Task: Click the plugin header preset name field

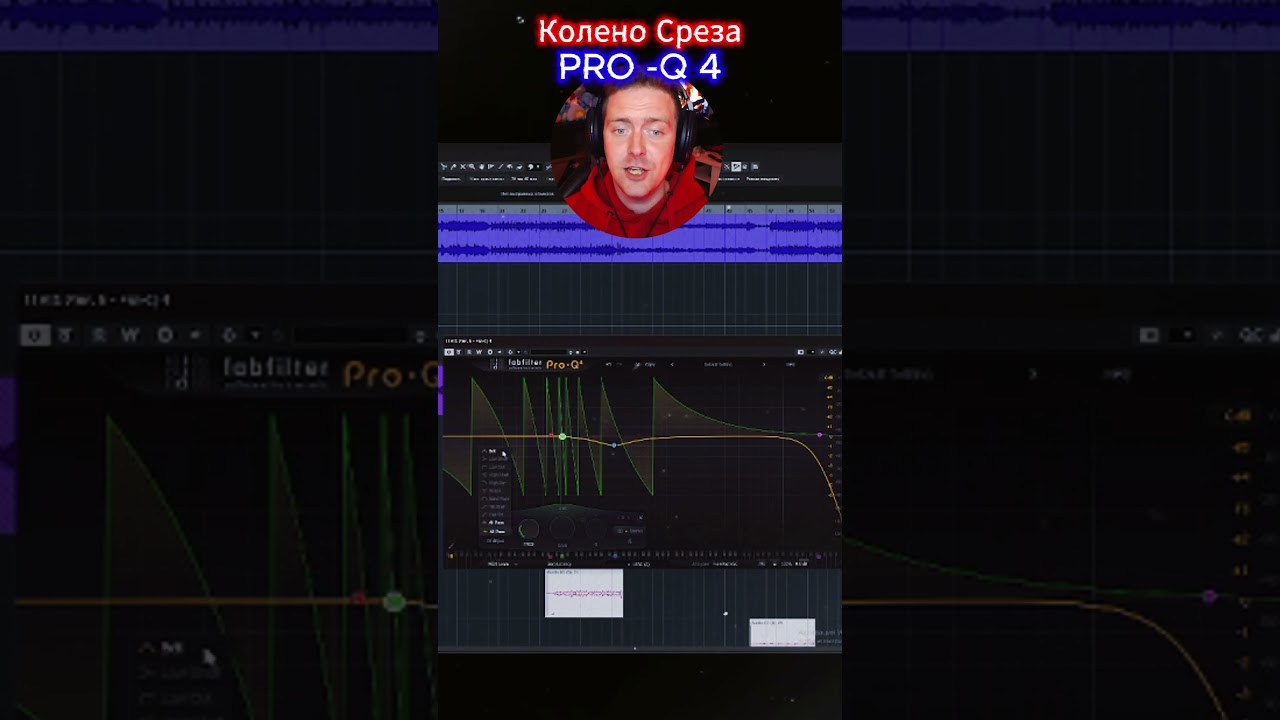Action: tap(549, 352)
